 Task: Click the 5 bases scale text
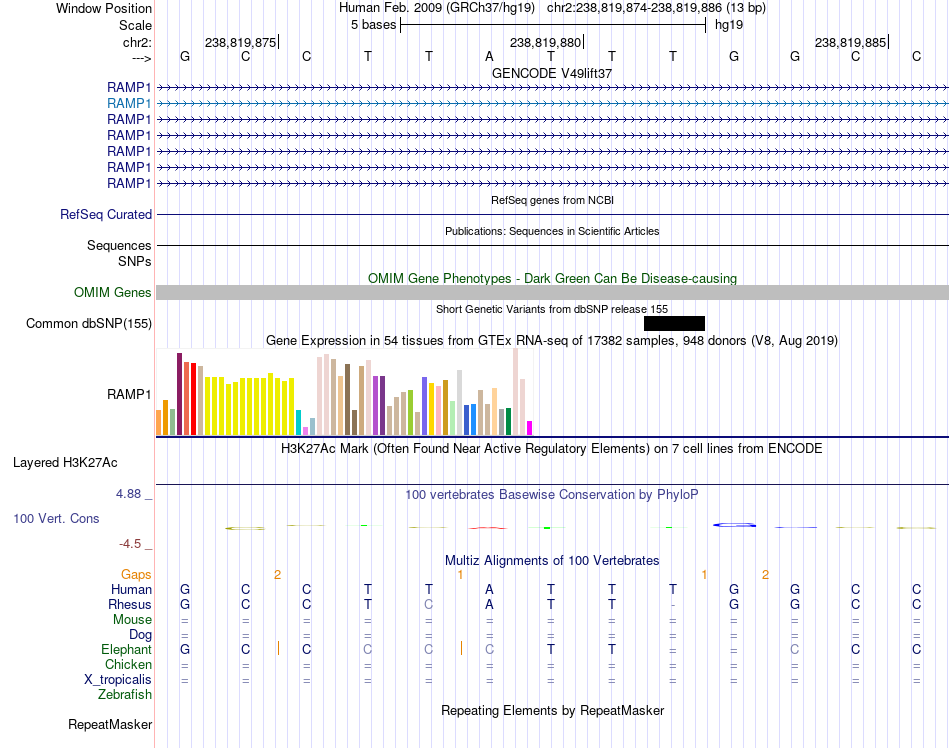coord(373,25)
